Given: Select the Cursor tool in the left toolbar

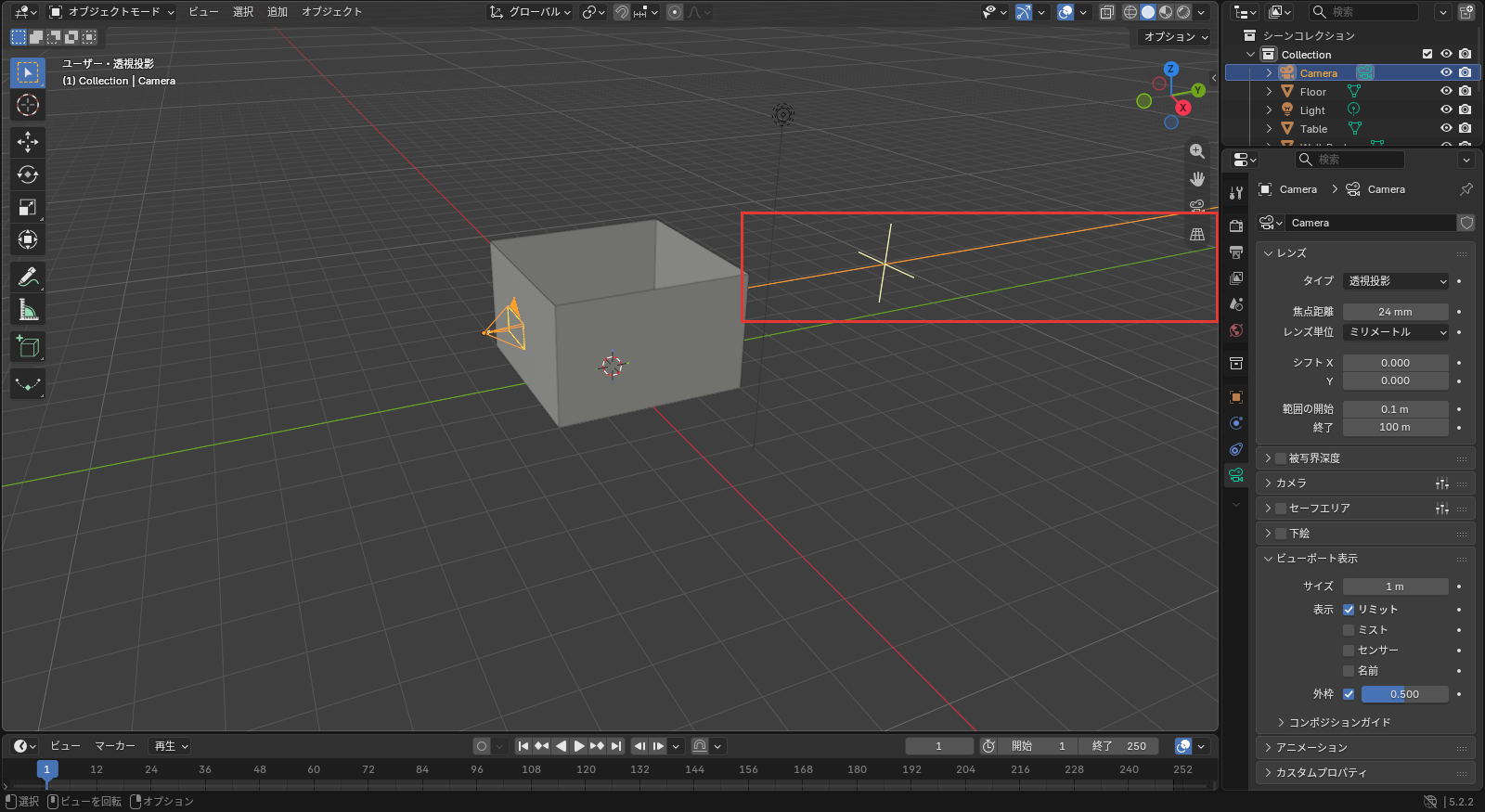Looking at the screenshot, I should point(28,105).
